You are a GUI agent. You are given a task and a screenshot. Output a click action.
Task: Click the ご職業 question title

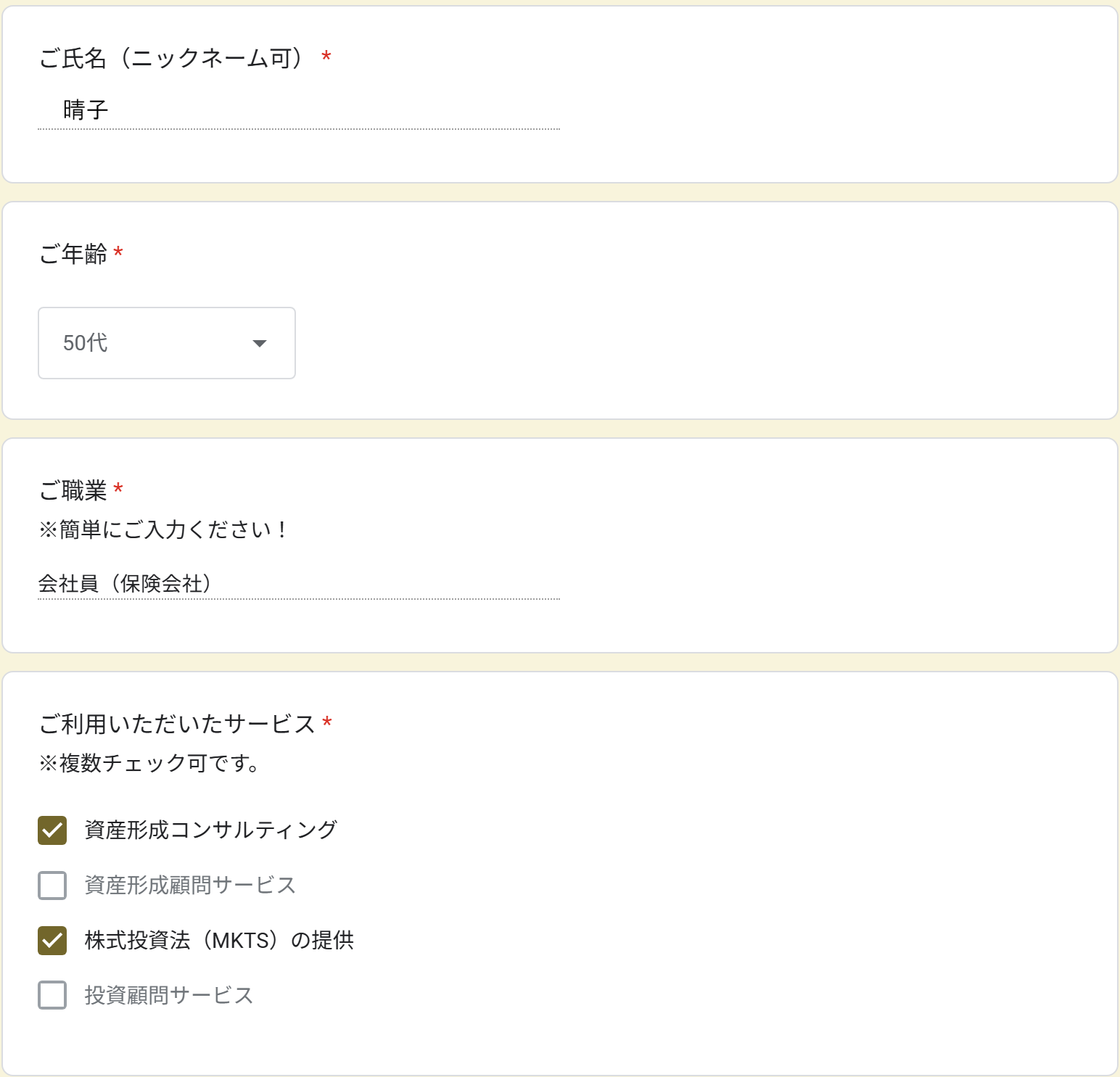[73, 491]
